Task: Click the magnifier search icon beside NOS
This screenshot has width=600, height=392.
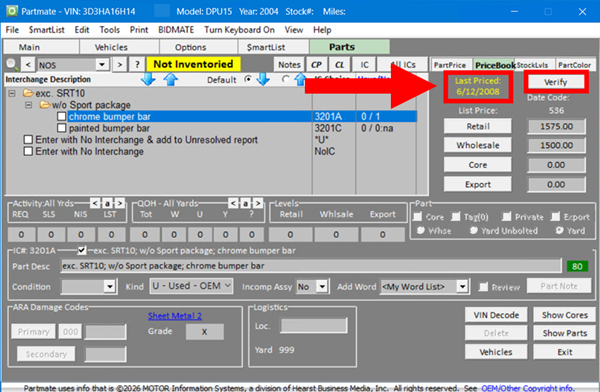Action: 12,64
